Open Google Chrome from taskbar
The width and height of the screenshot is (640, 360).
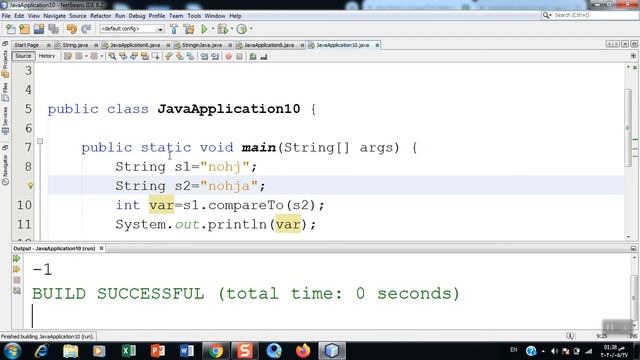[x=216, y=351]
